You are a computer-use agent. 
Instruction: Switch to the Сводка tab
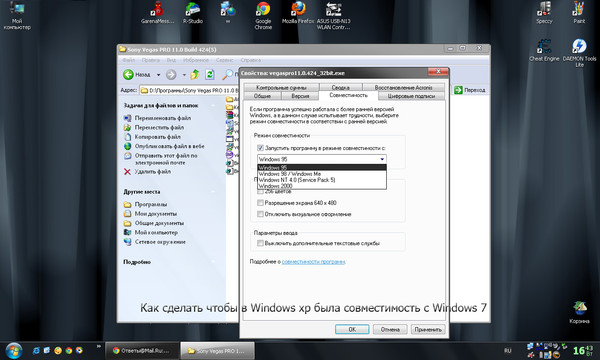click(x=341, y=87)
